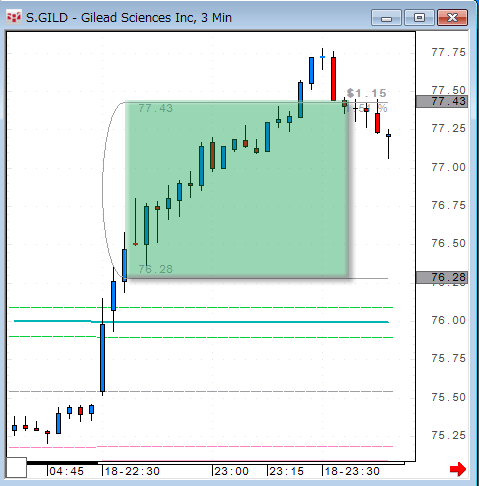
Task: Click the 18-22:30 time axis label
Action: pyautogui.click(x=132, y=471)
